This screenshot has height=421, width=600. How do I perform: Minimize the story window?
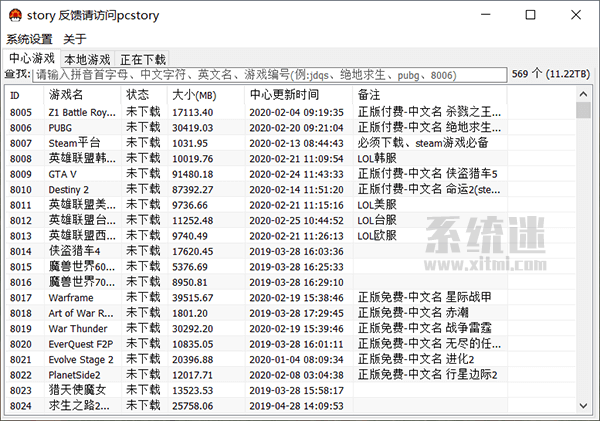(486, 15)
